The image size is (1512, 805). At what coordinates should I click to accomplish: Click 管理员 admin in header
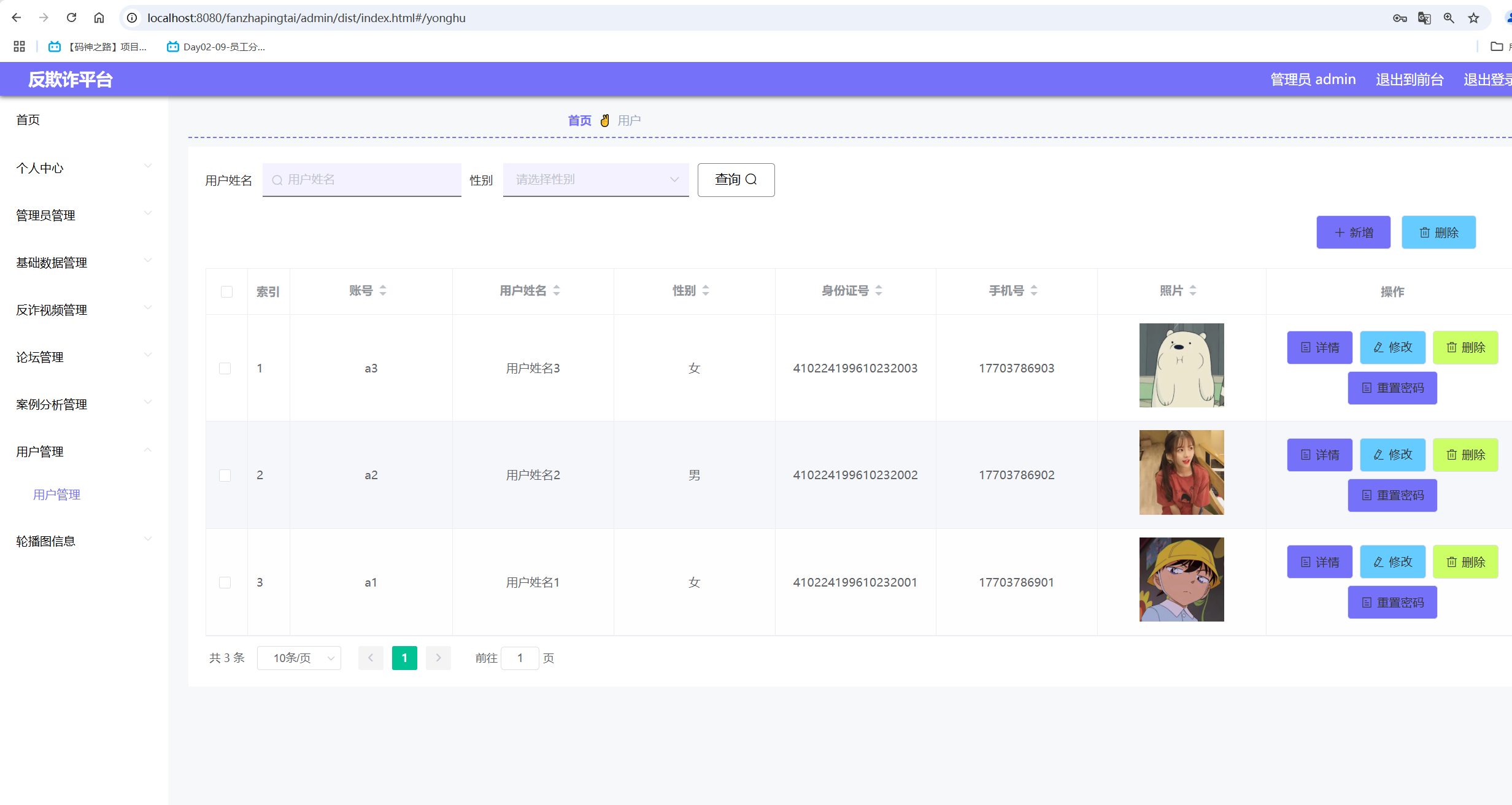(x=1313, y=79)
